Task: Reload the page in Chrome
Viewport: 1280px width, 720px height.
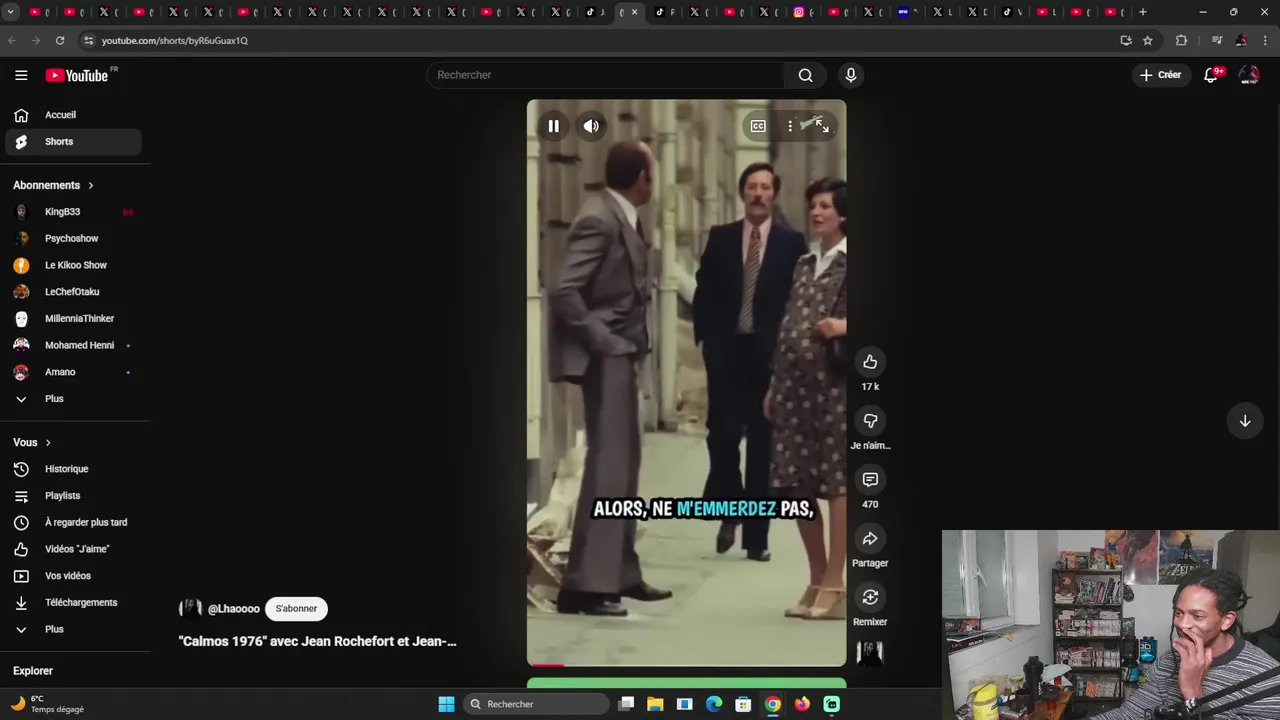Action: pos(60,40)
